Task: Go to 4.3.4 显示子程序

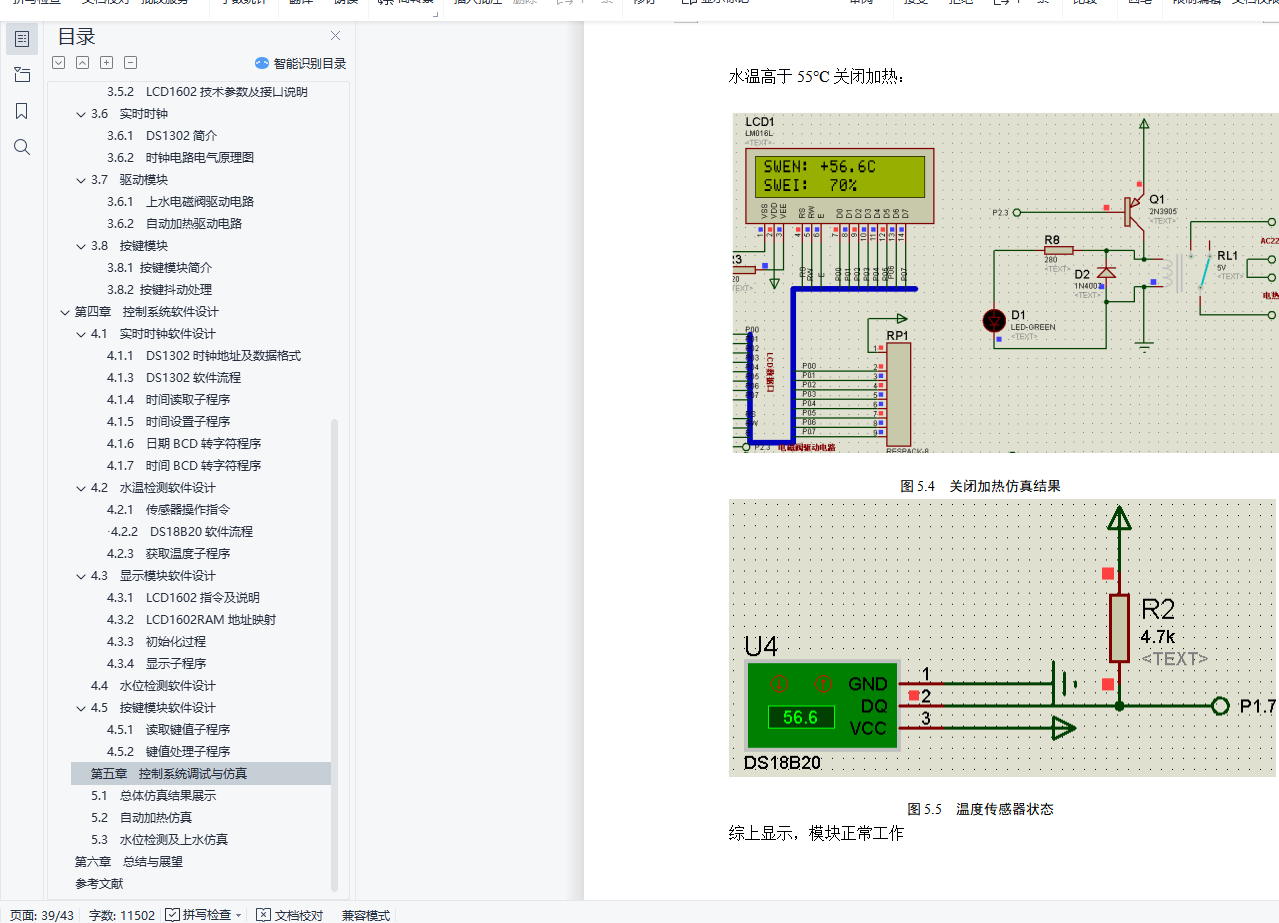Action: coord(156,664)
